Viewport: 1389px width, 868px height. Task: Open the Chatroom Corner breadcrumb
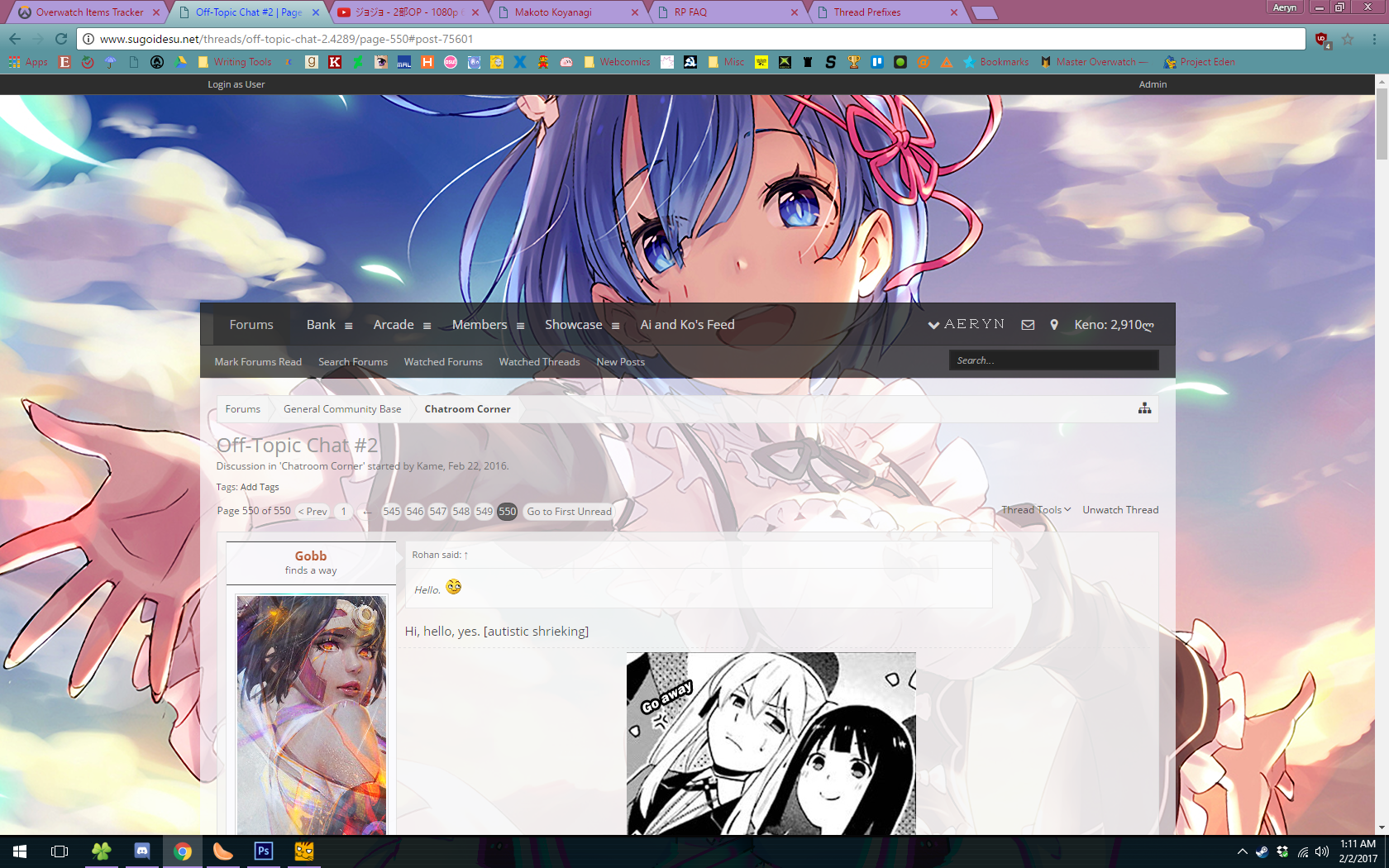pos(467,409)
